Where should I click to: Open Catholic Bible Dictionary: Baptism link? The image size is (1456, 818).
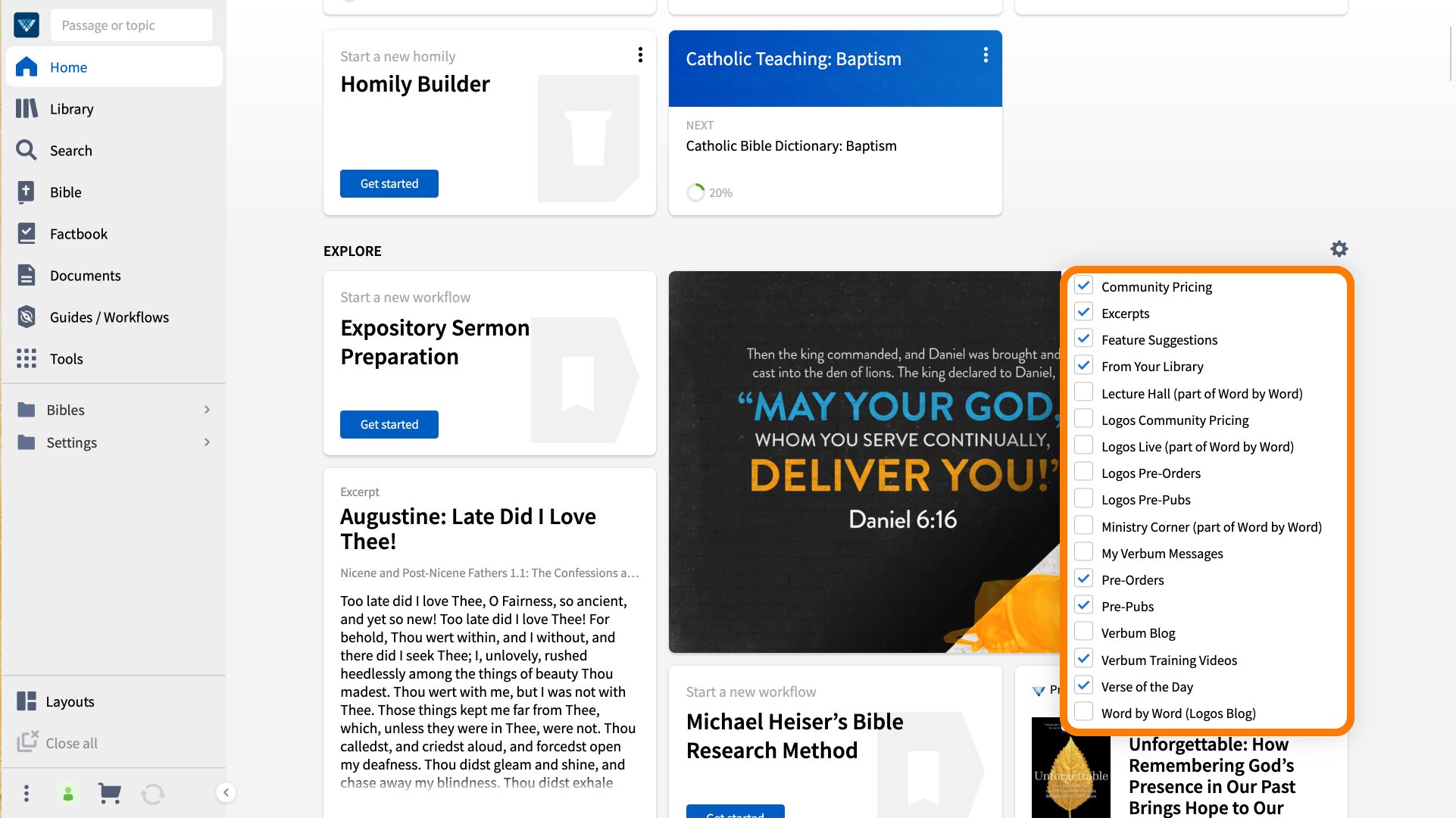coord(791,145)
